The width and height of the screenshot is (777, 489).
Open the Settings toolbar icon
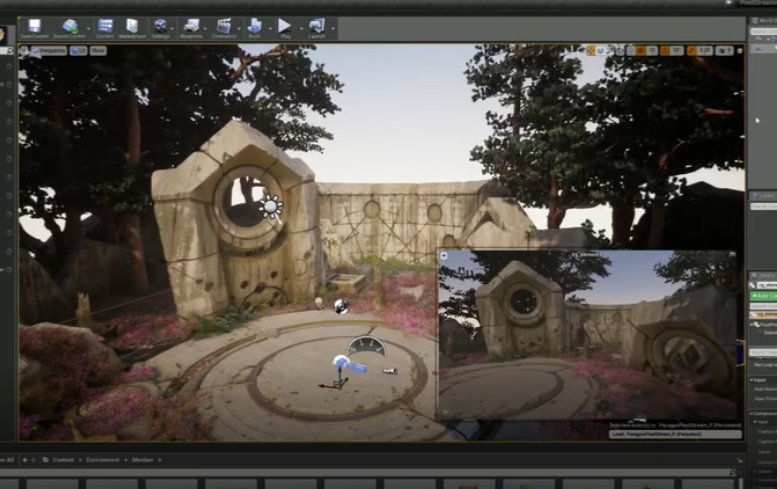160,28
